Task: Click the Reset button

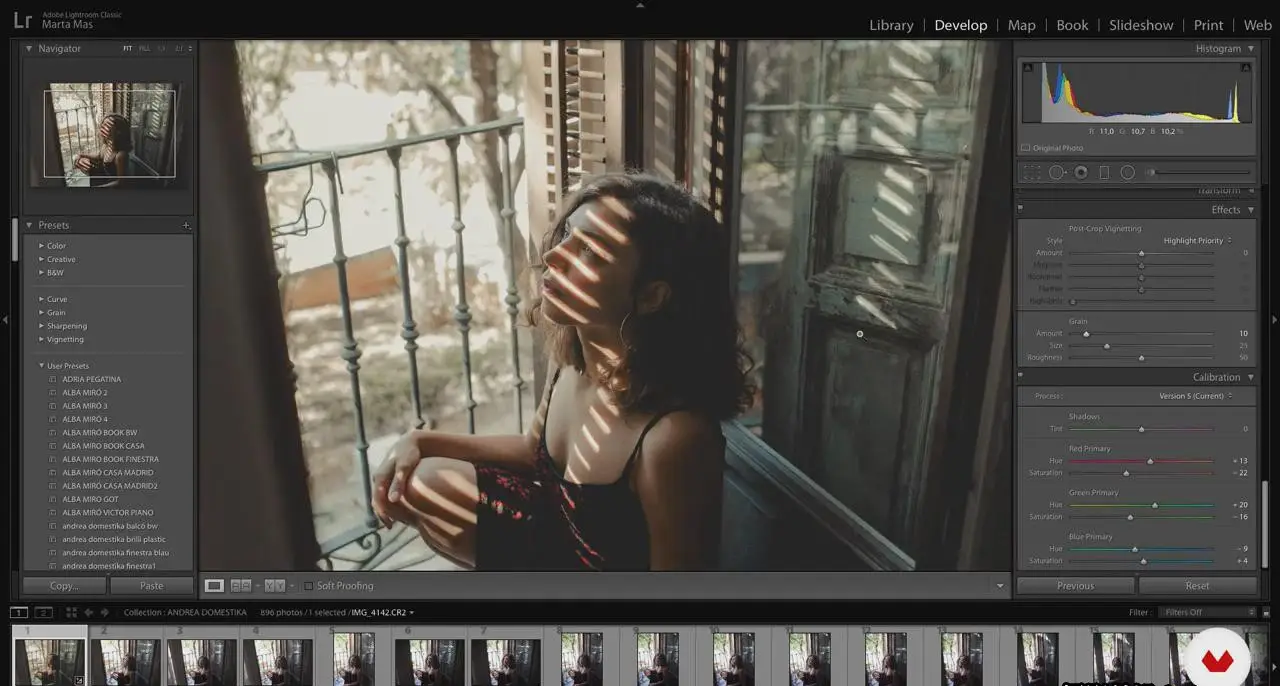Action: point(1197,586)
